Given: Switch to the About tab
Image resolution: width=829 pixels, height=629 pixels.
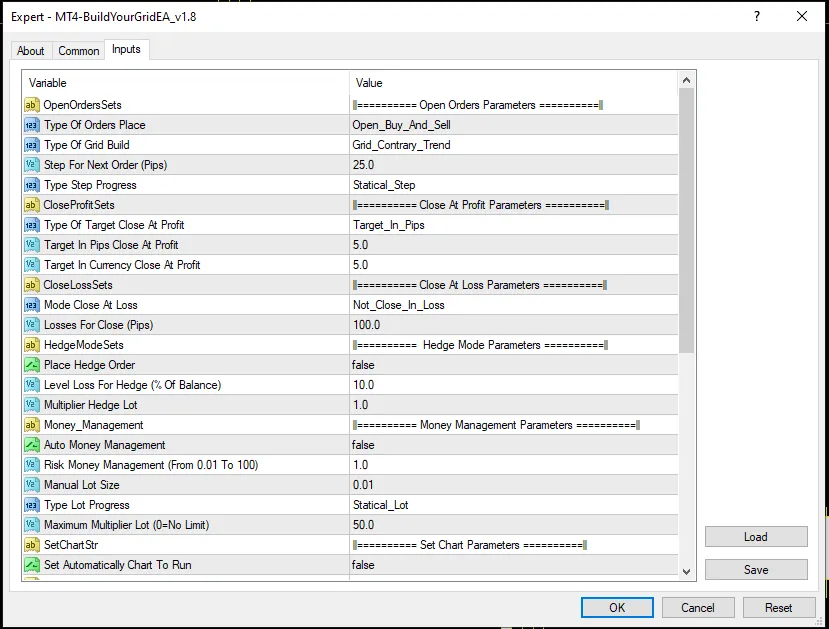Looking at the screenshot, I should click(31, 51).
